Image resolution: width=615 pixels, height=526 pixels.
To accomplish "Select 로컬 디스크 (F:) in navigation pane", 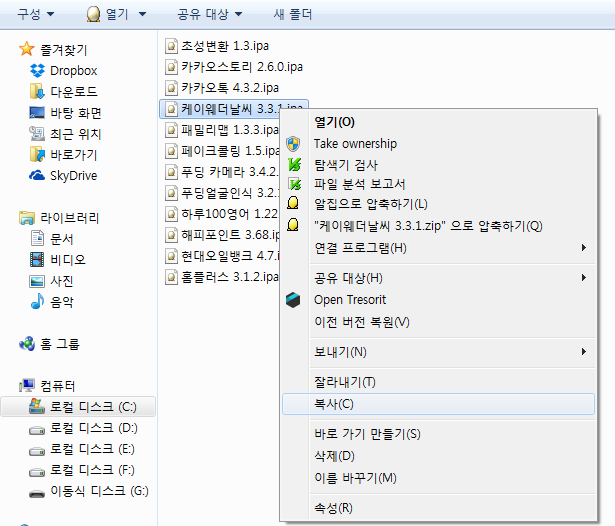I will (82, 470).
